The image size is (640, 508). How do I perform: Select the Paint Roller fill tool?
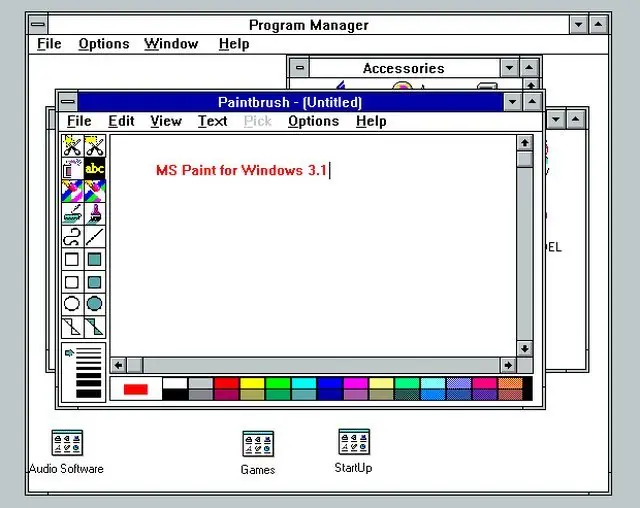72,214
